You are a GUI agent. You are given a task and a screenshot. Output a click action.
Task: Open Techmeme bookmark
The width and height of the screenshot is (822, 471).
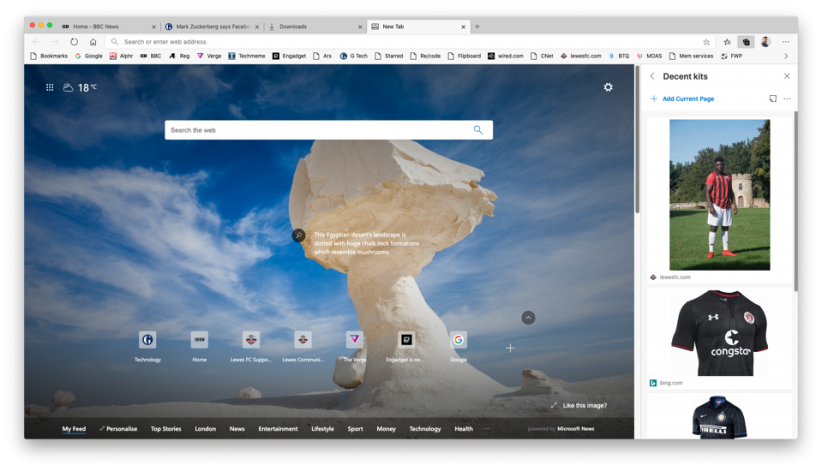point(246,56)
